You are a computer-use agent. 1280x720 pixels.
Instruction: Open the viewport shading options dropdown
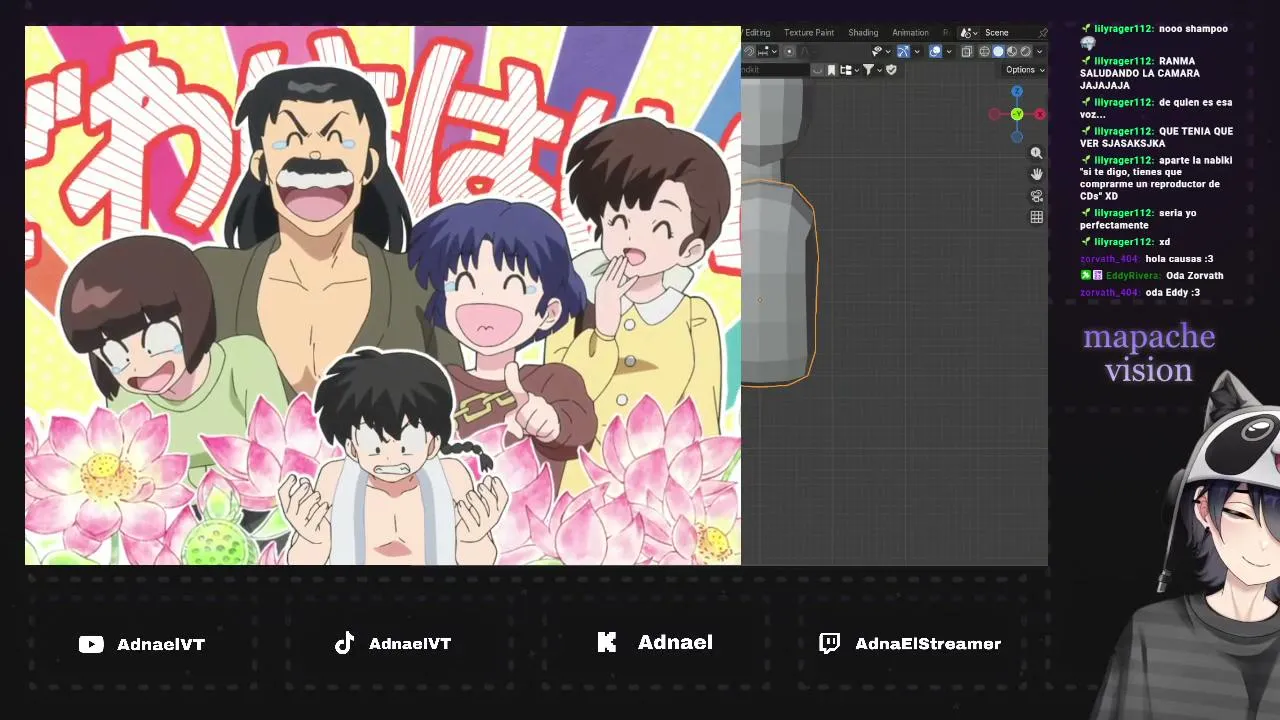click(1039, 51)
